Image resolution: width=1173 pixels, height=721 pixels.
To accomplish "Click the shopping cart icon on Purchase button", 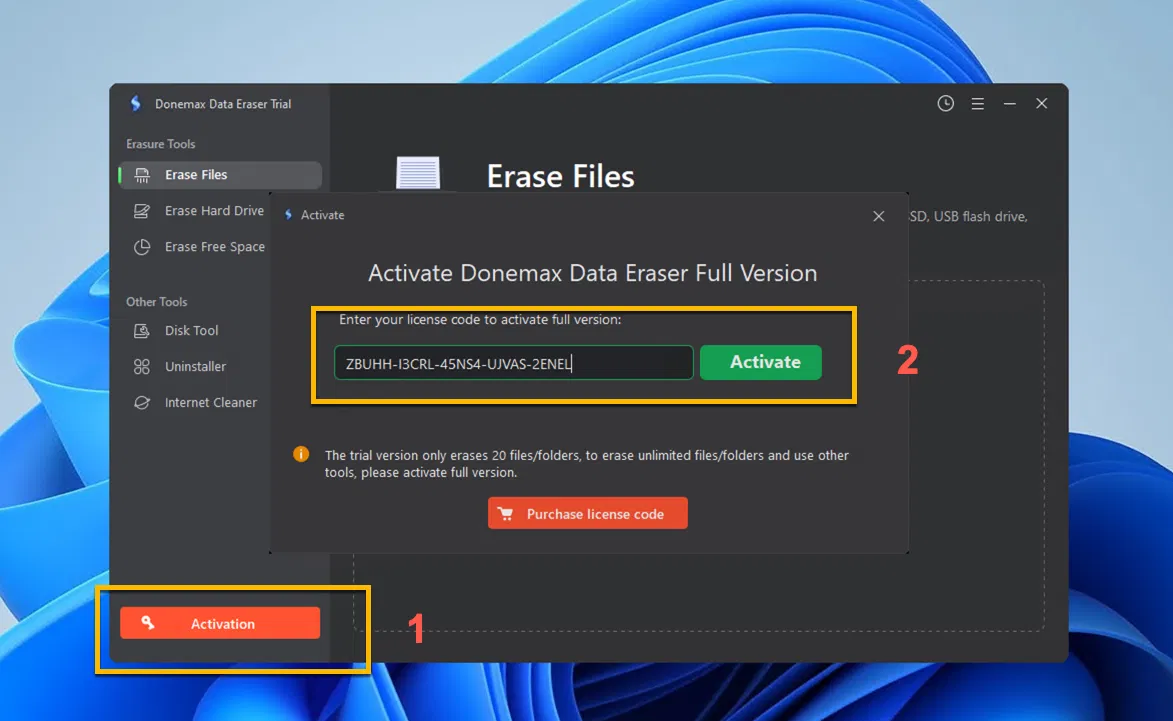I will tap(507, 512).
